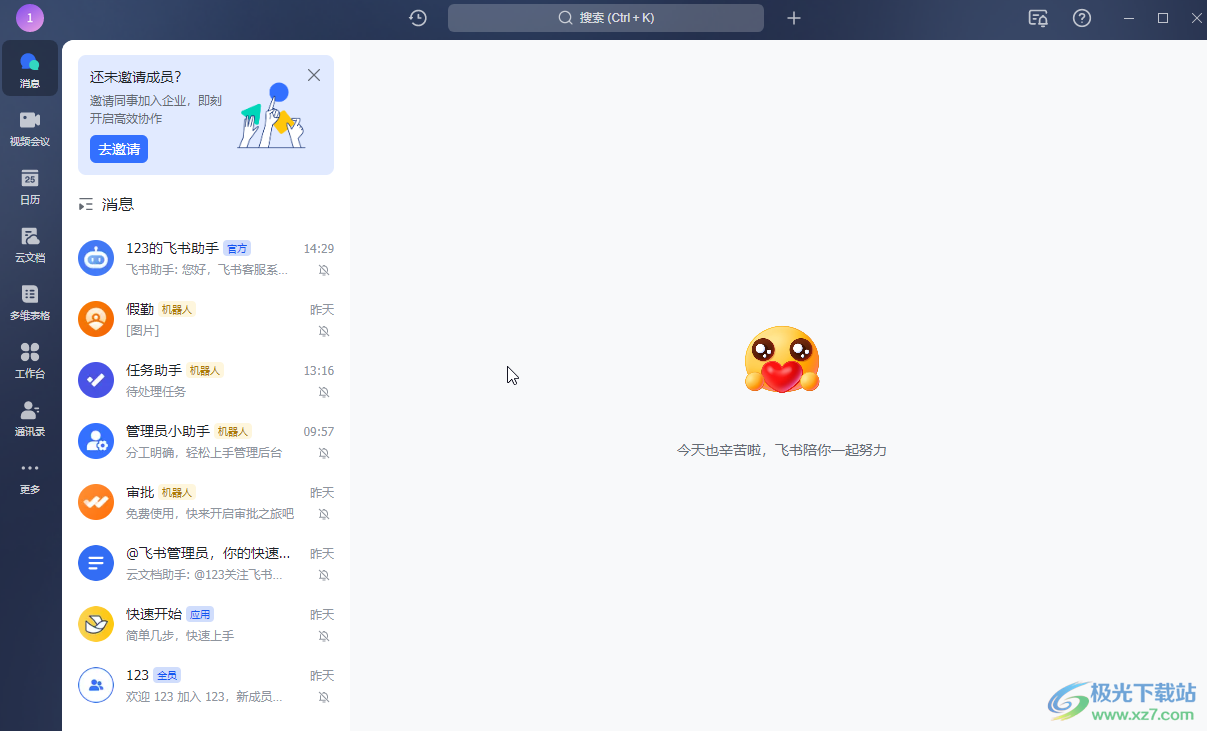
Task: Click the heart emoji illustration
Action: (782, 360)
